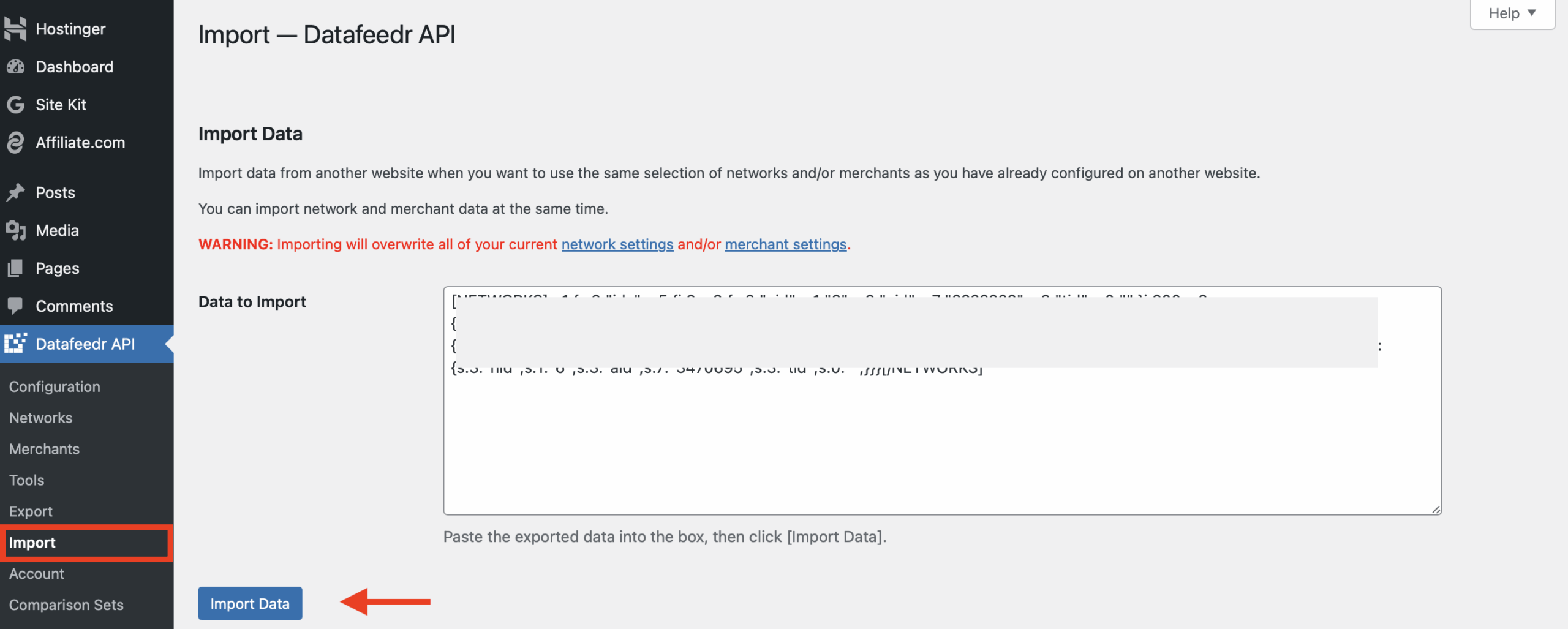Click the Site Kit Google icon
This screenshot has height=629, width=1568.
pos(15,105)
